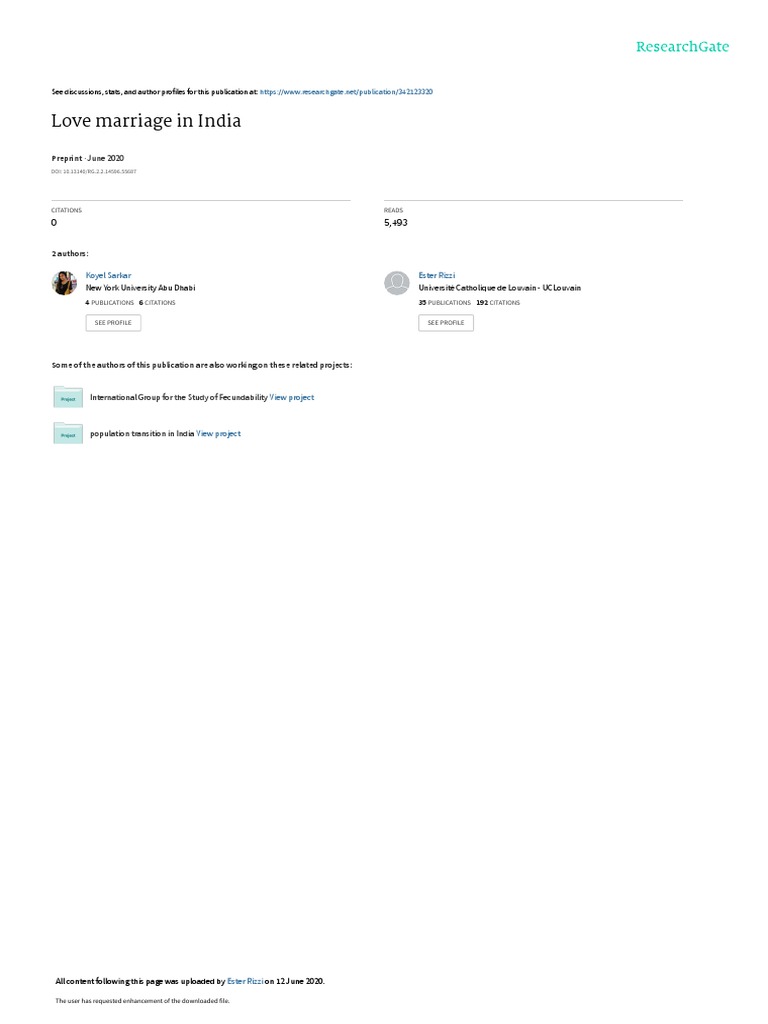Screen dimensions: 768x1024
Task: Click New York University Abu Dhabi affiliation
Action: [x=140, y=288]
